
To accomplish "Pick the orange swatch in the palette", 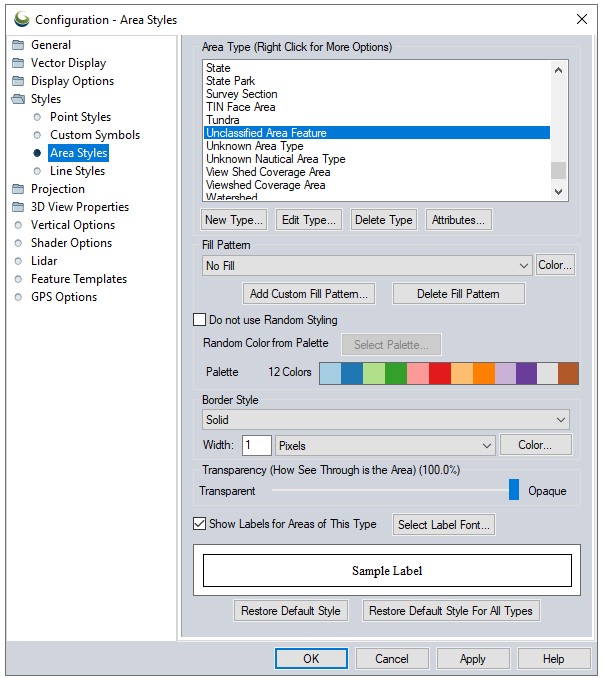I will pyautogui.click(x=484, y=373).
